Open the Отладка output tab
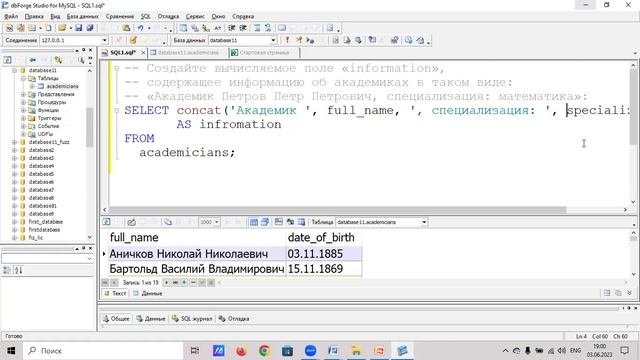640x360 pixels. (x=234, y=318)
